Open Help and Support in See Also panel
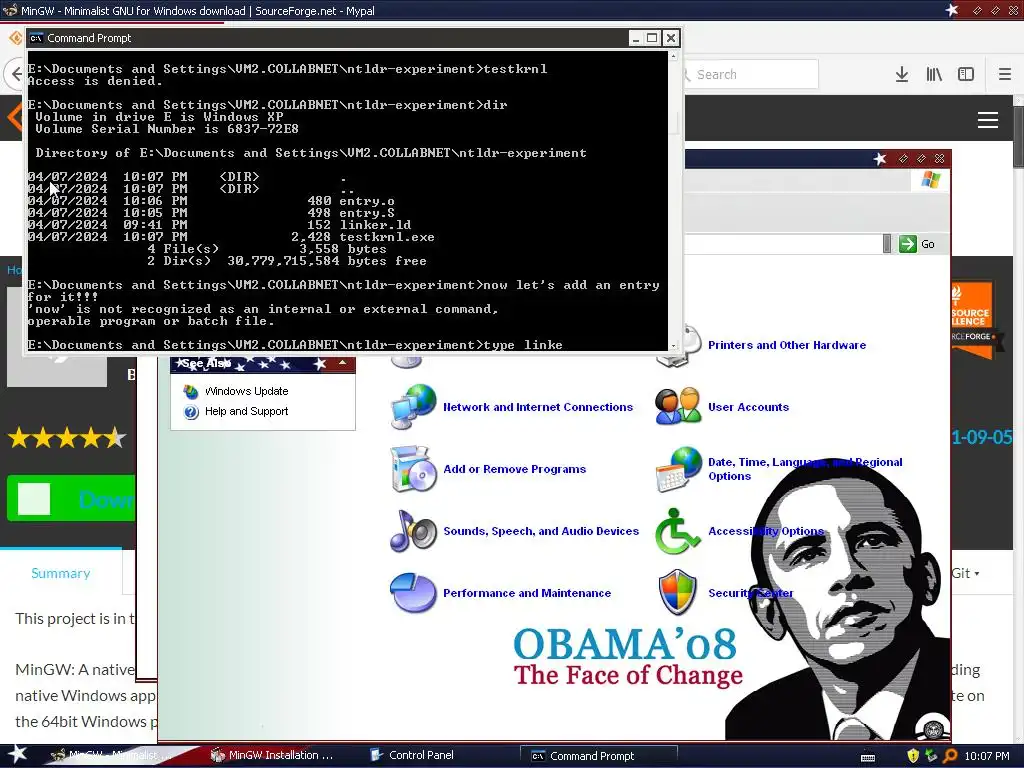 (x=246, y=411)
